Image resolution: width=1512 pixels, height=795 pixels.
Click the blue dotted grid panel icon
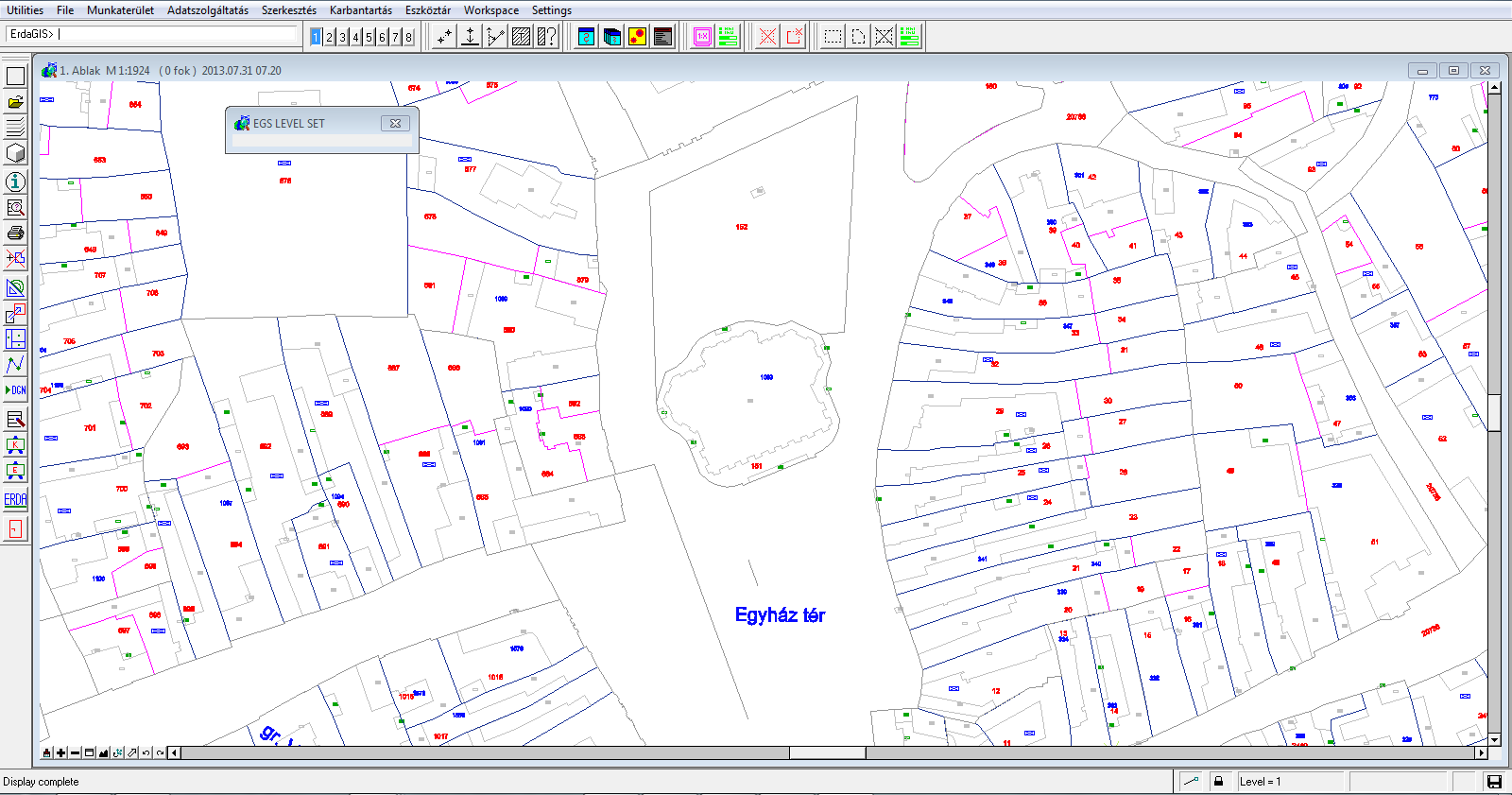coord(15,339)
